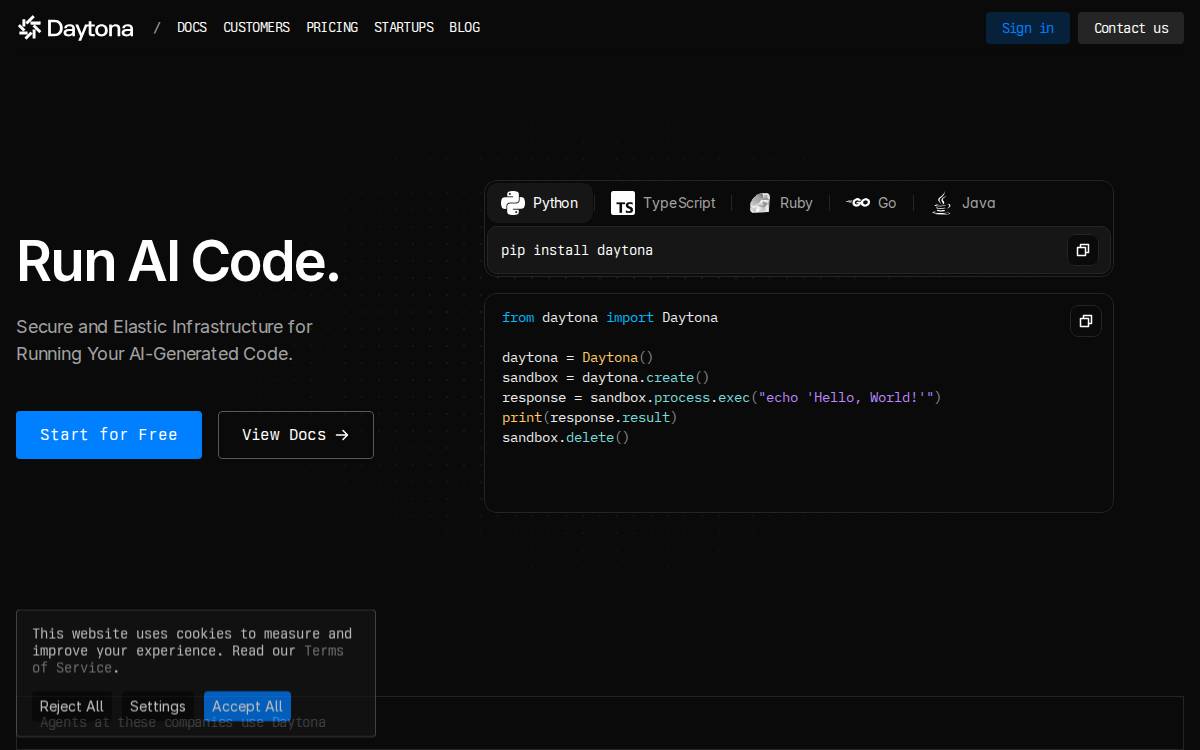This screenshot has height=750, width=1200.
Task: Click the Daytona logo
Action: click(x=76, y=28)
